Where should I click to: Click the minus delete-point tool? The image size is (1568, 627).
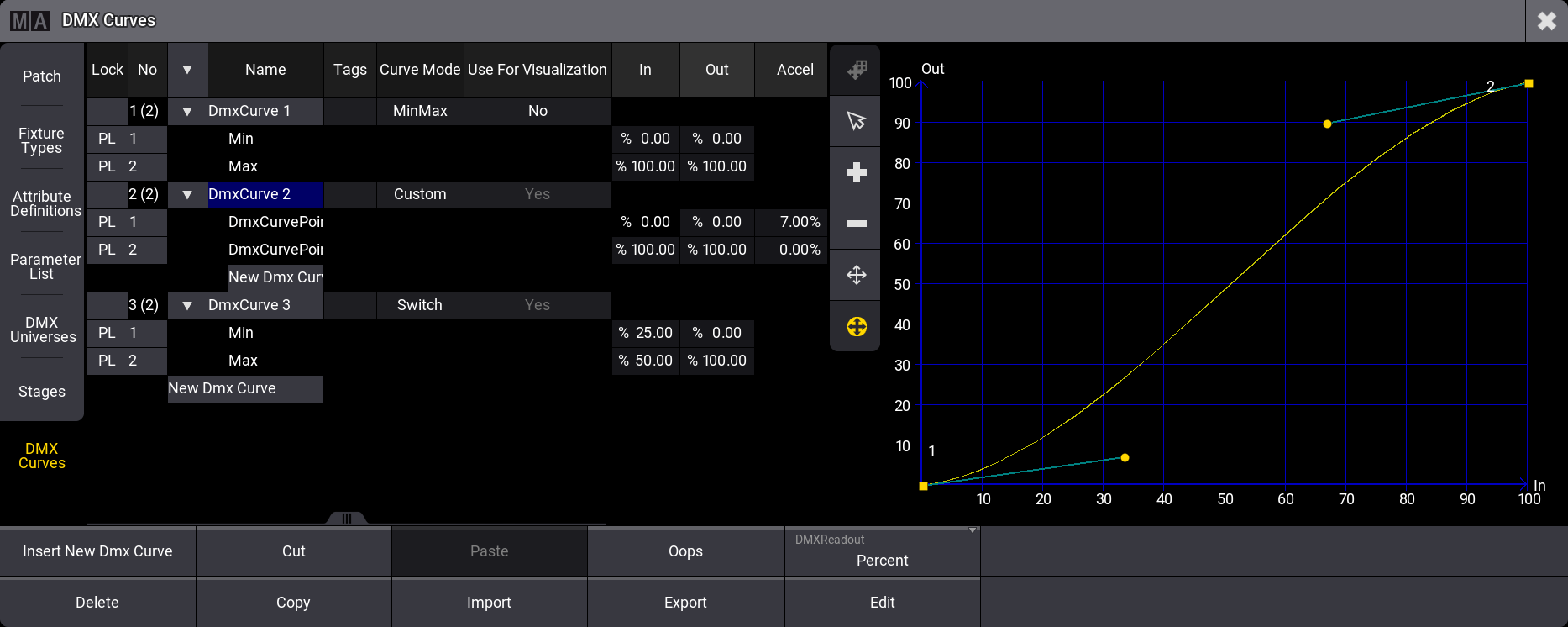point(856,224)
